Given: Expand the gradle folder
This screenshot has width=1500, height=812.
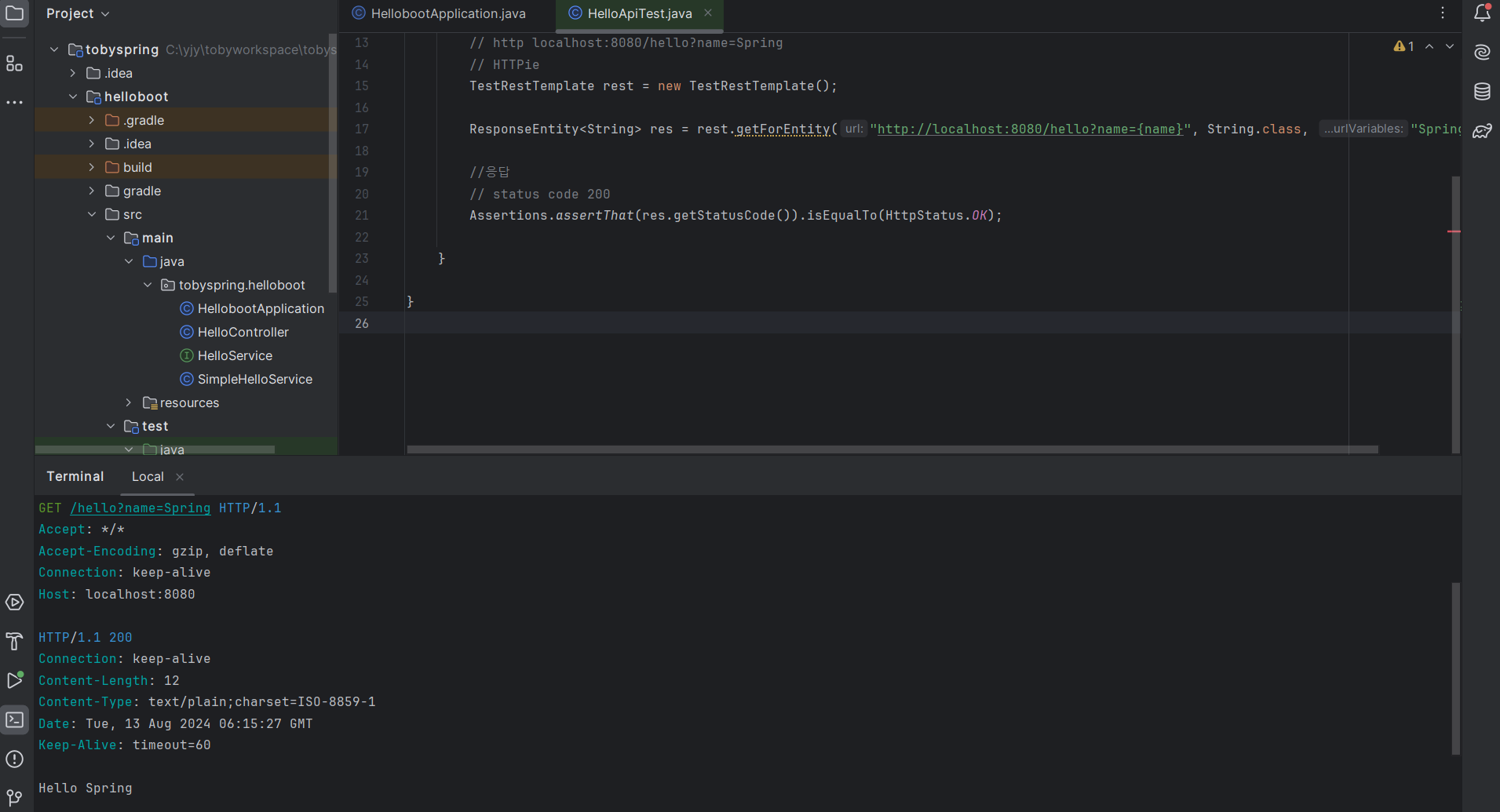Looking at the screenshot, I should [92, 191].
